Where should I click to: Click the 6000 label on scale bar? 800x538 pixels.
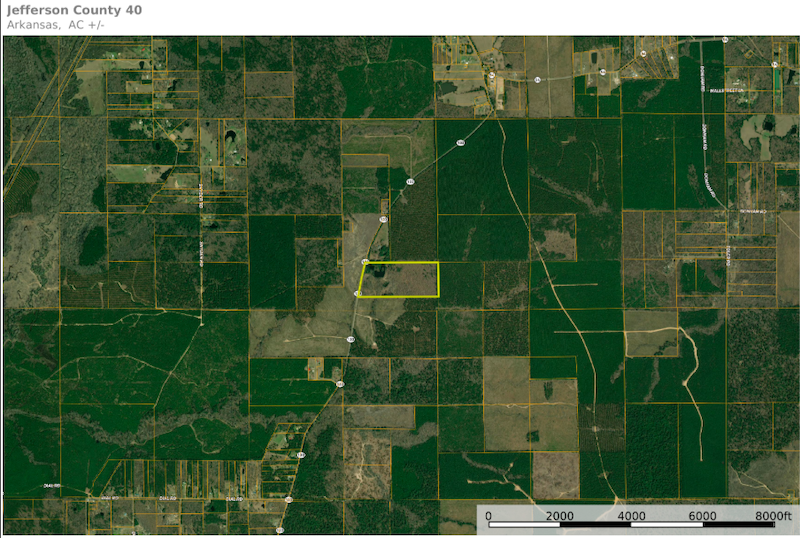tap(703, 516)
